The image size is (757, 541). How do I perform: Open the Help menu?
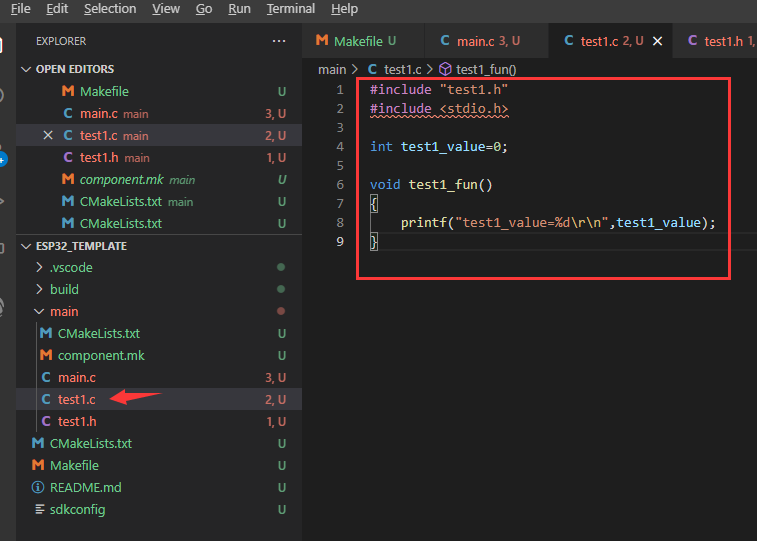344,9
